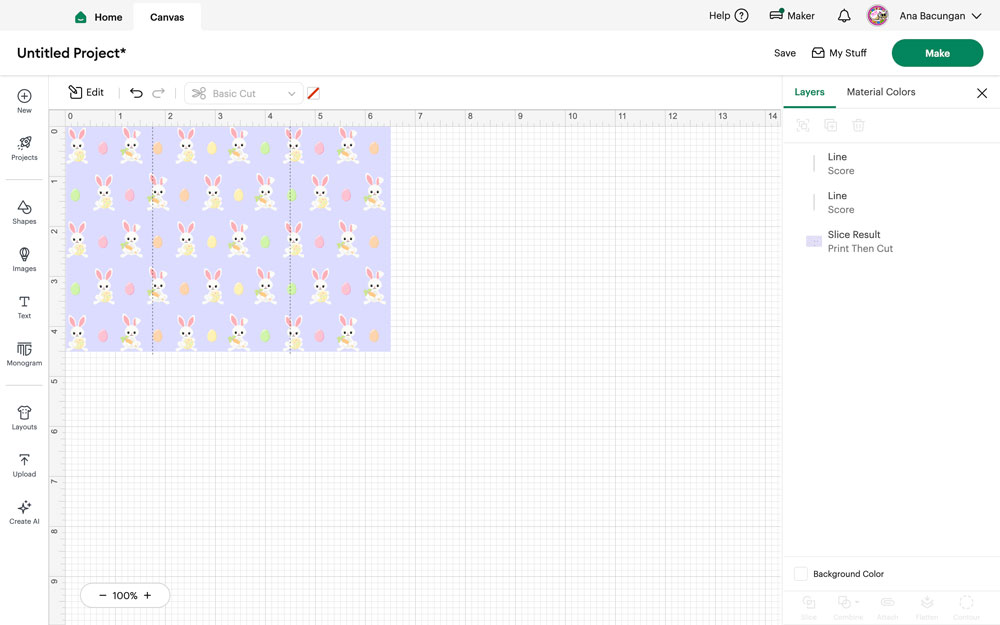Select the Text tool
The image size is (1000, 625).
24,307
